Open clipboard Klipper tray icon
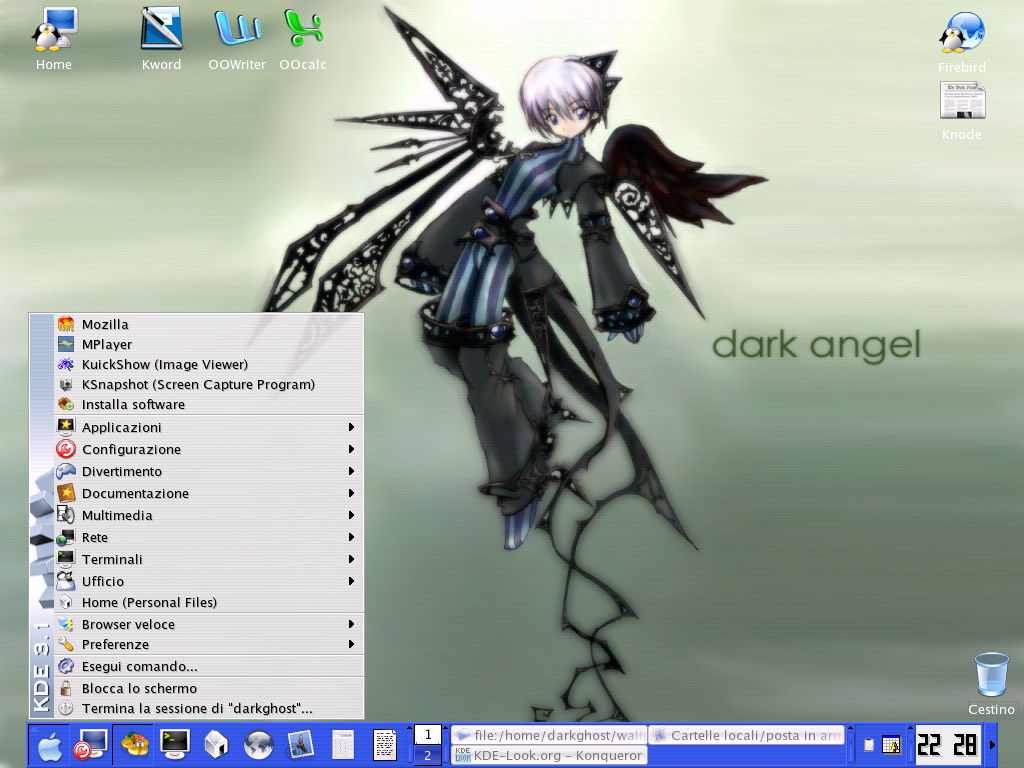1024x768 pixels. point(869,744)
